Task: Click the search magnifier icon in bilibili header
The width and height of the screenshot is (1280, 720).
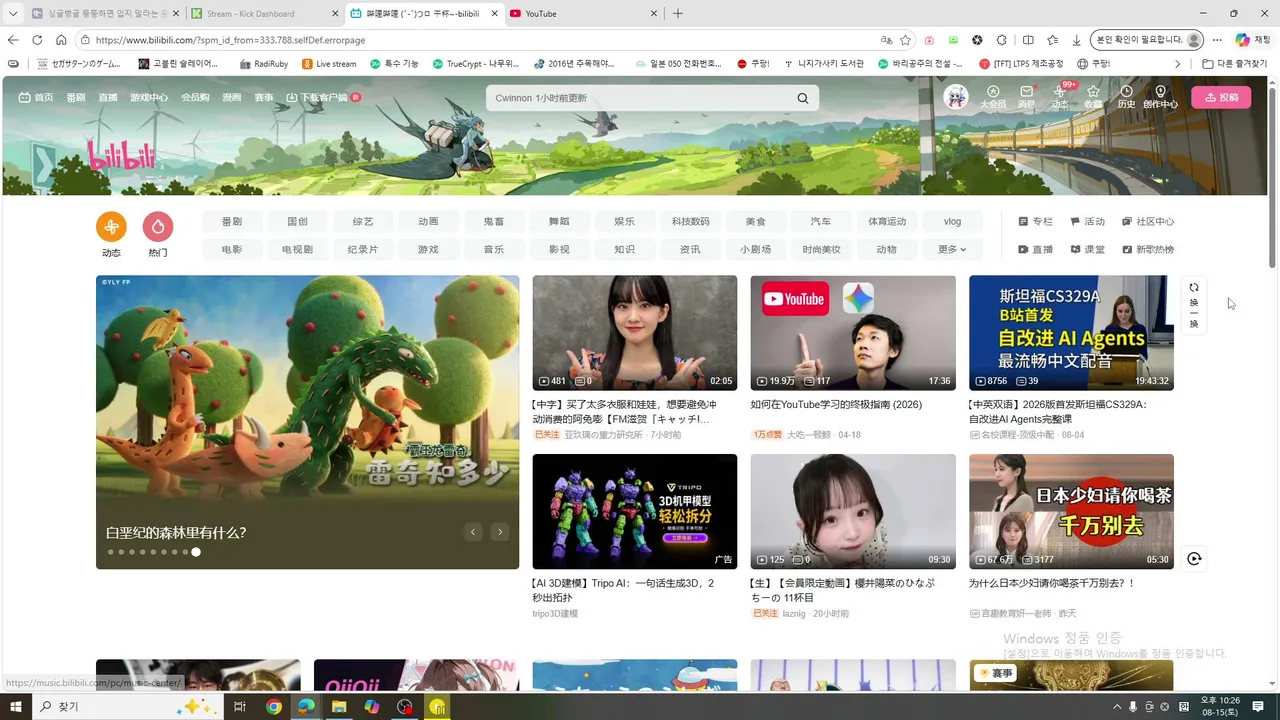Action: 802,98
